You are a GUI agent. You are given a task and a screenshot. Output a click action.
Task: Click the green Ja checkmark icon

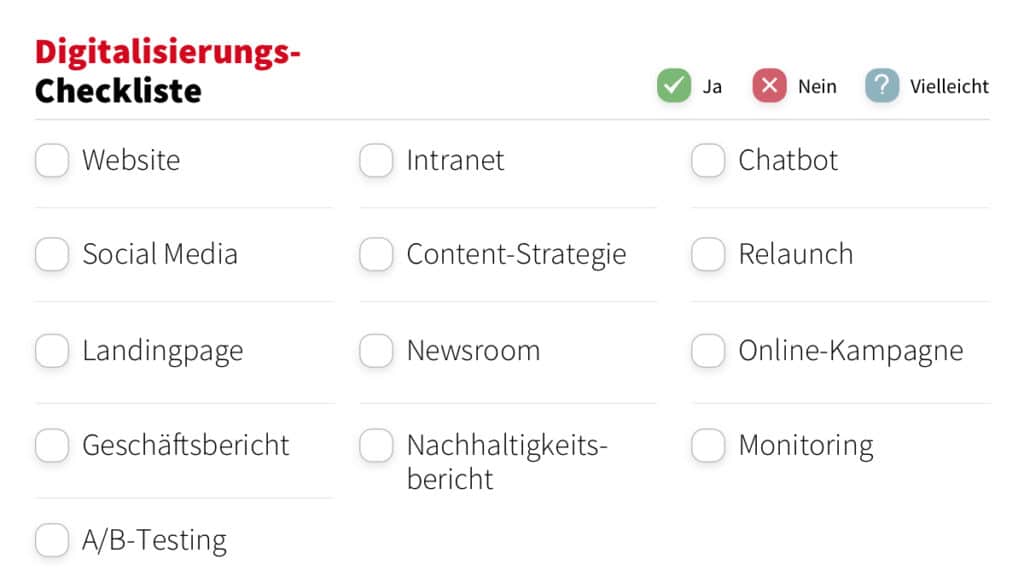(673, 86)
